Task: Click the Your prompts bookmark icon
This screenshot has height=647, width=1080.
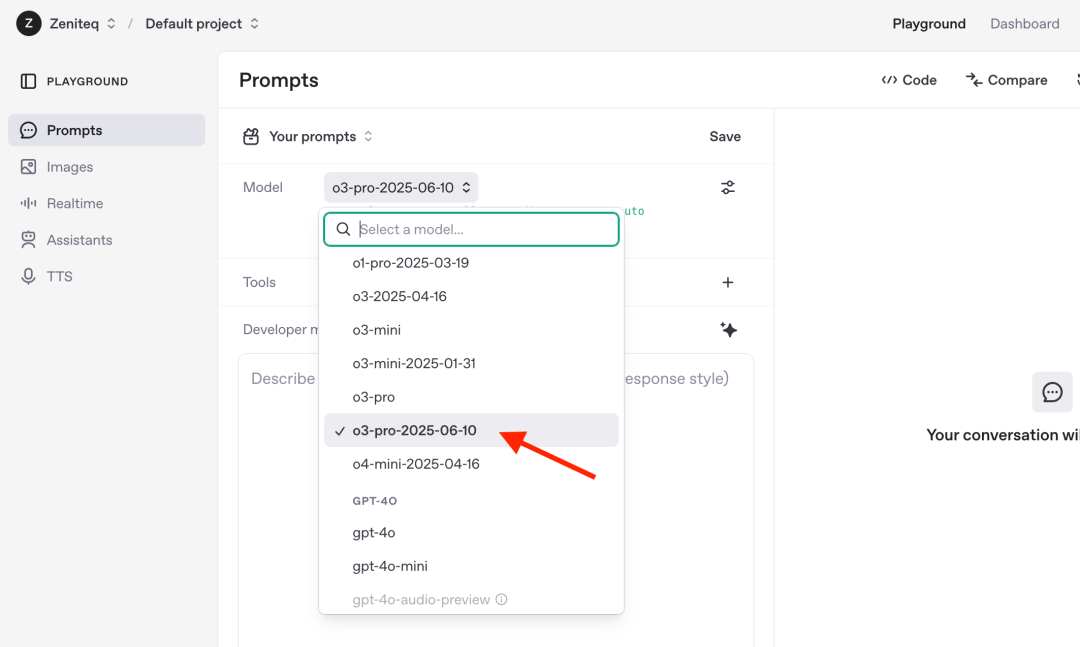Action: 251,136
